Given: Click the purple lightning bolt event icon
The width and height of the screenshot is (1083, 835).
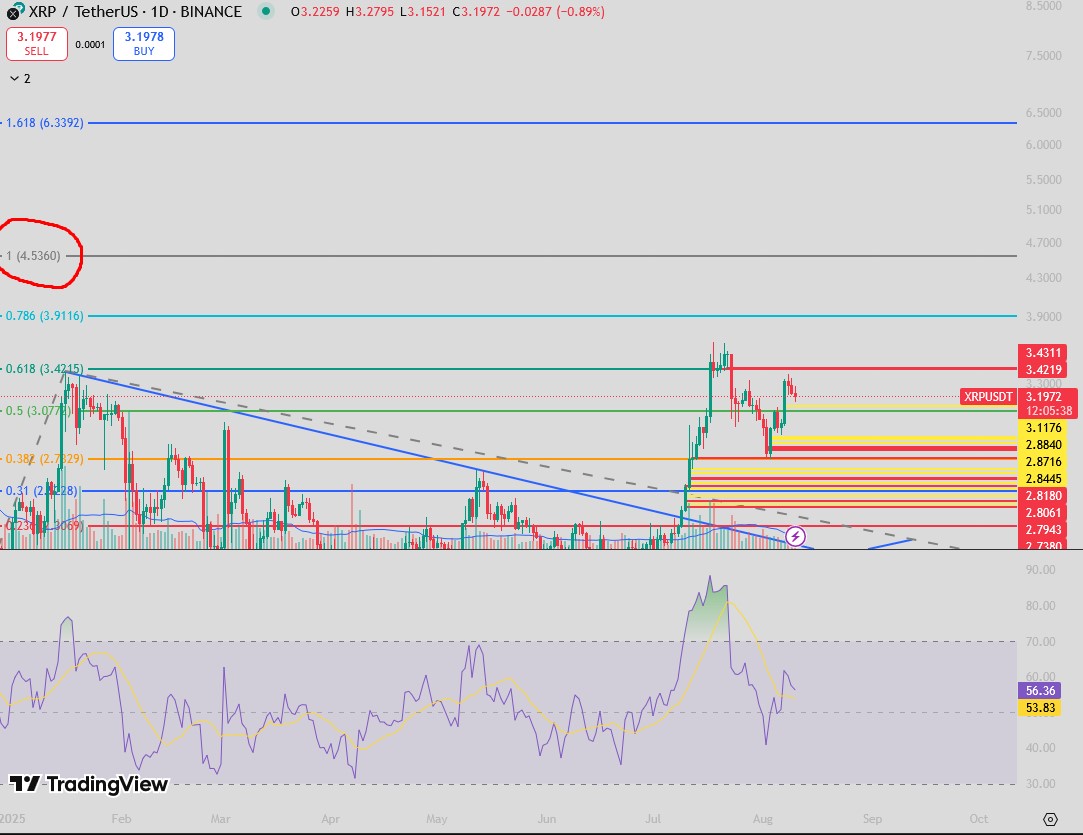Looking at the screenshot, I should tap(795, 536).
